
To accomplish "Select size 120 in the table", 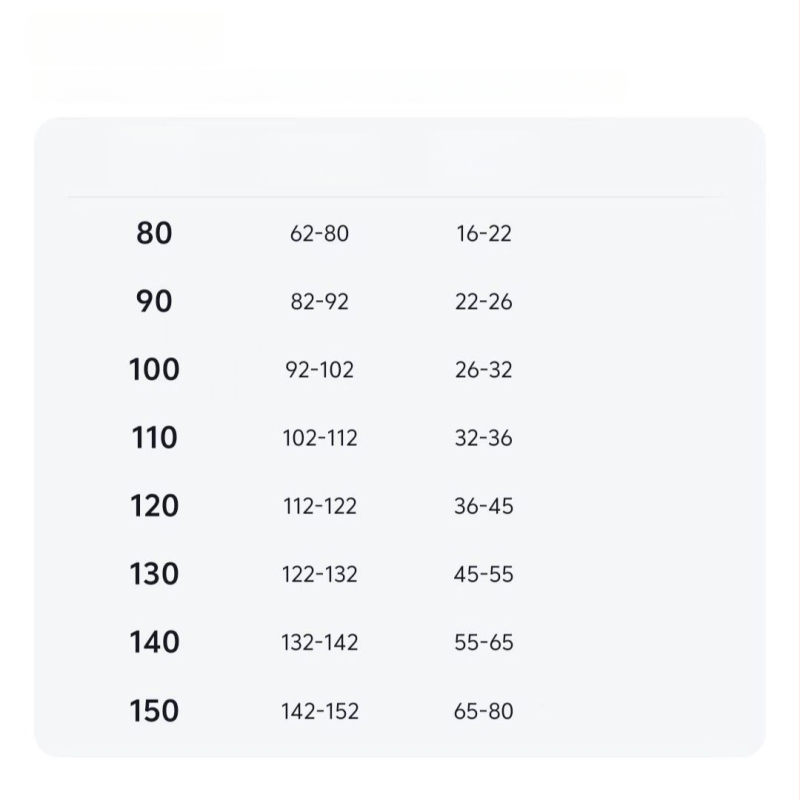I will tap(154, 506).
